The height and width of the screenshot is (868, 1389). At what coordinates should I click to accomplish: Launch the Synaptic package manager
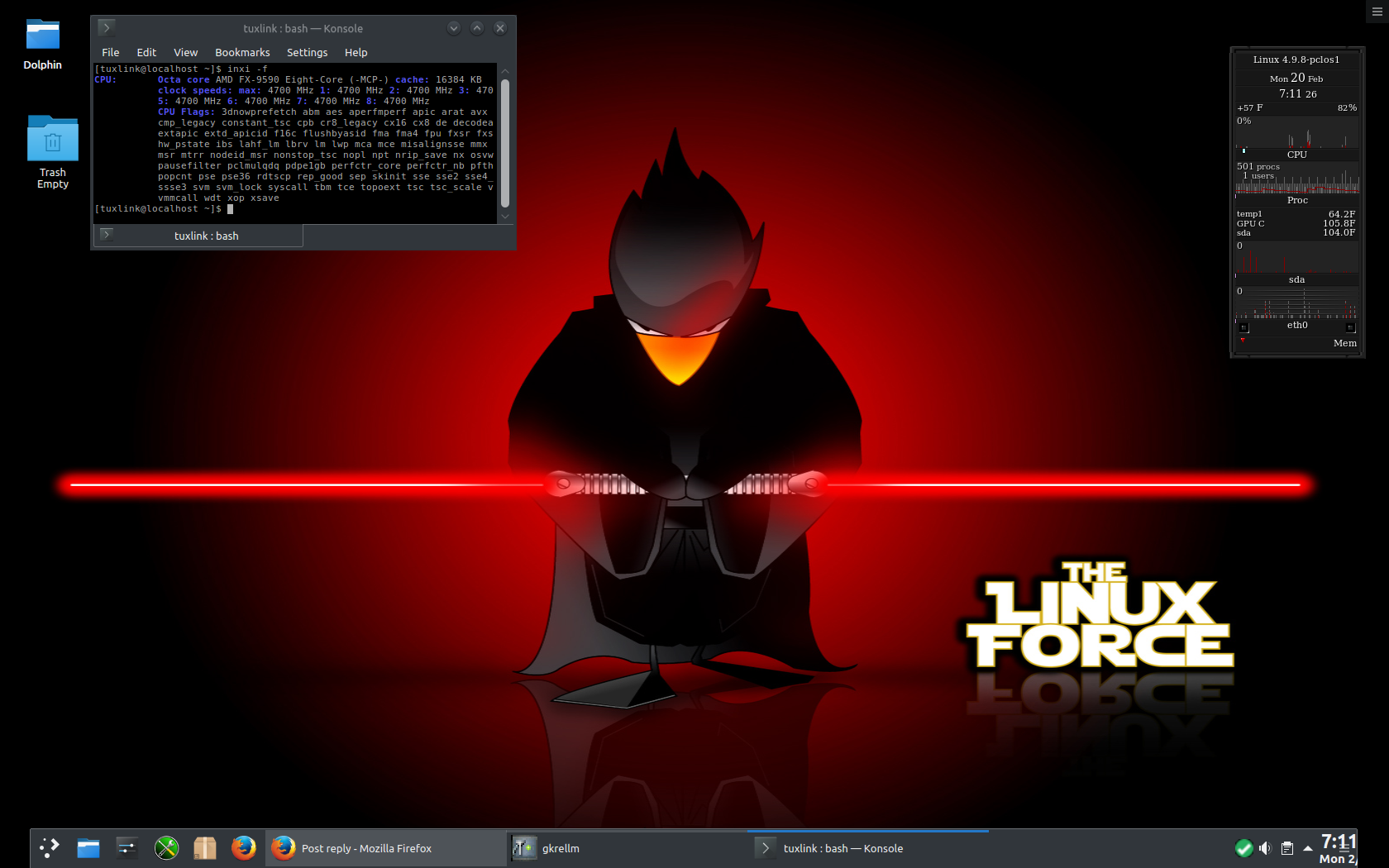205,847
